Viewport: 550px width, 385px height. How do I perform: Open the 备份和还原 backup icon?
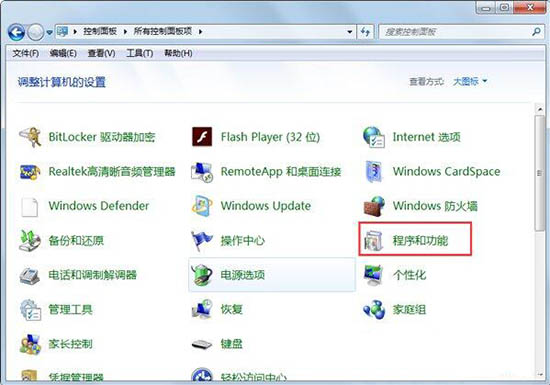click(30, 241)
